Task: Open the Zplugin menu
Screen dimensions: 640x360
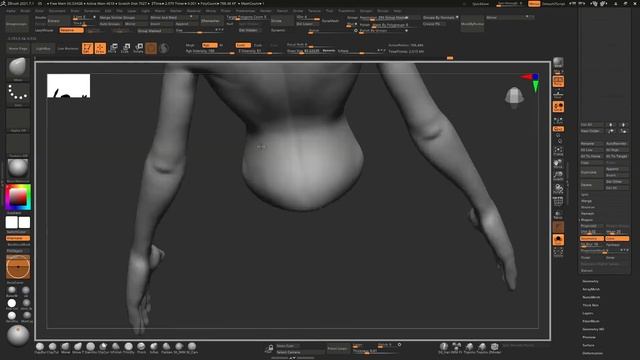Action: [x=366, y=11]
